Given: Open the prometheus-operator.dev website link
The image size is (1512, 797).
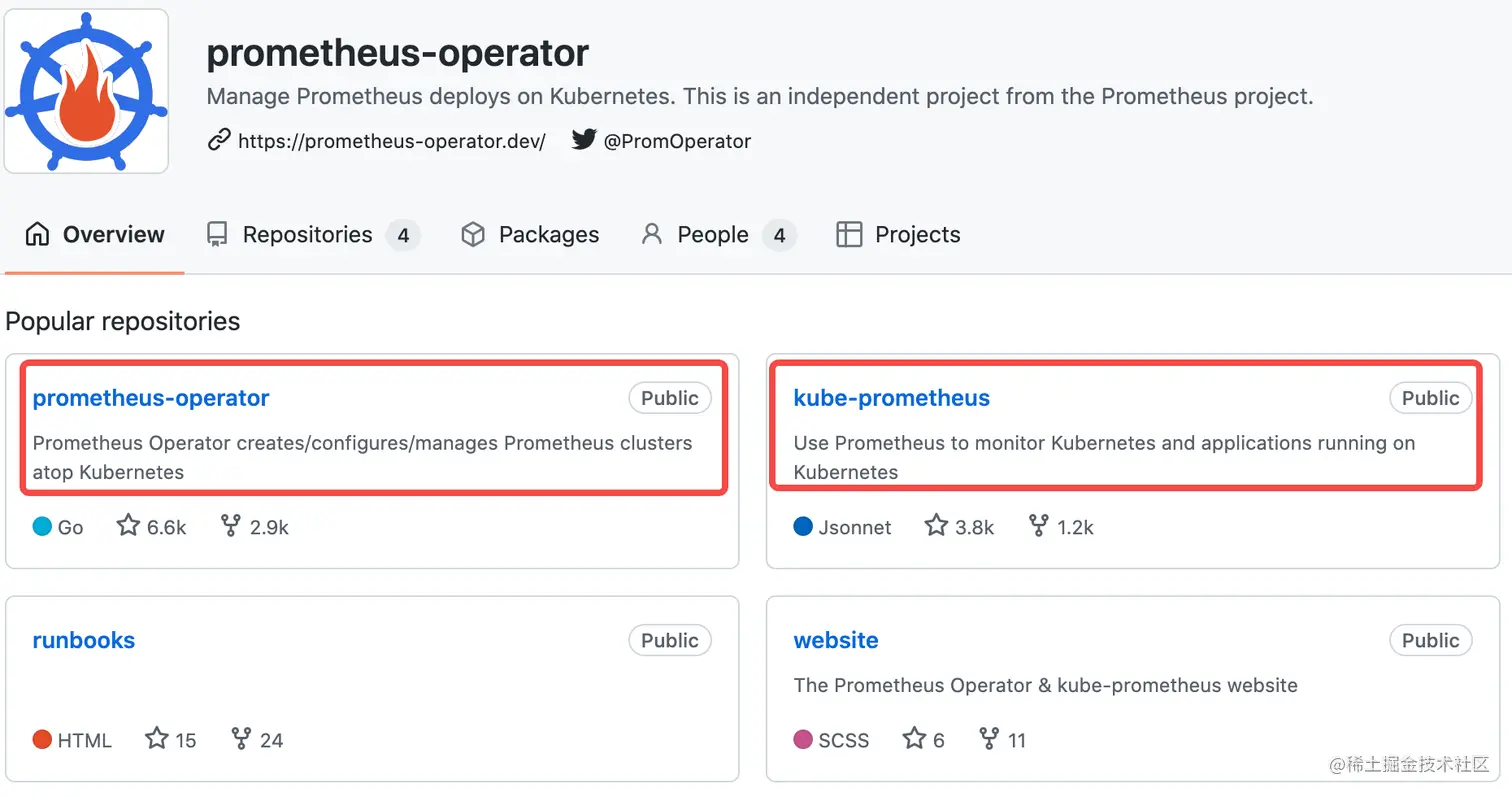Looking at the screenshot, I should click(391, 141).
